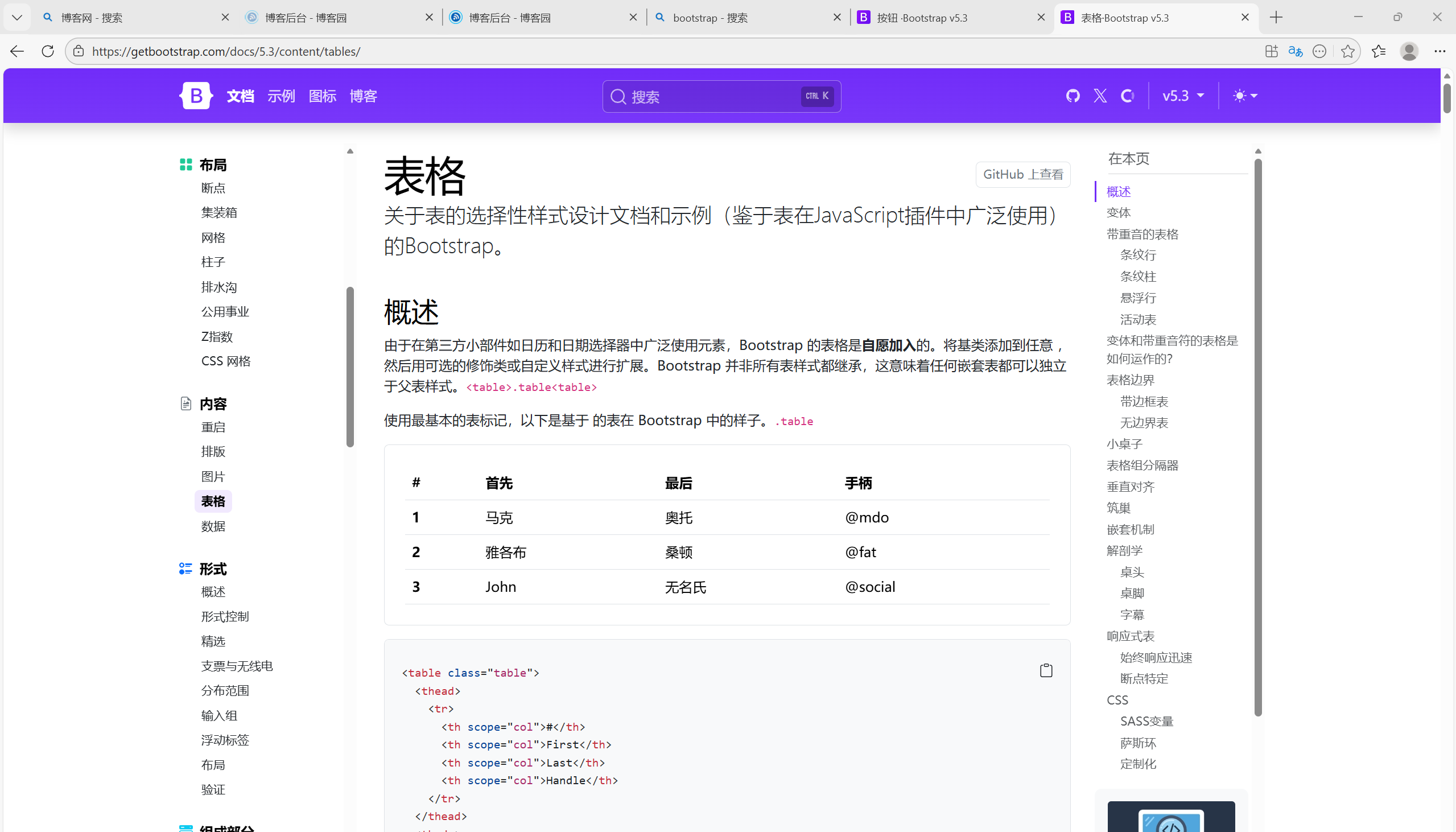The height and width of the screenshot is (832, 1456).
Task: Open 排版 in the sidebar
Action: point(213,451)
